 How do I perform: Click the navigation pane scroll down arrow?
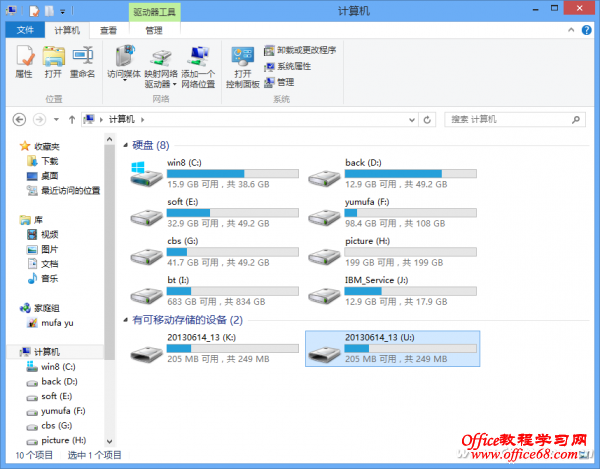[x=109, y=441]
